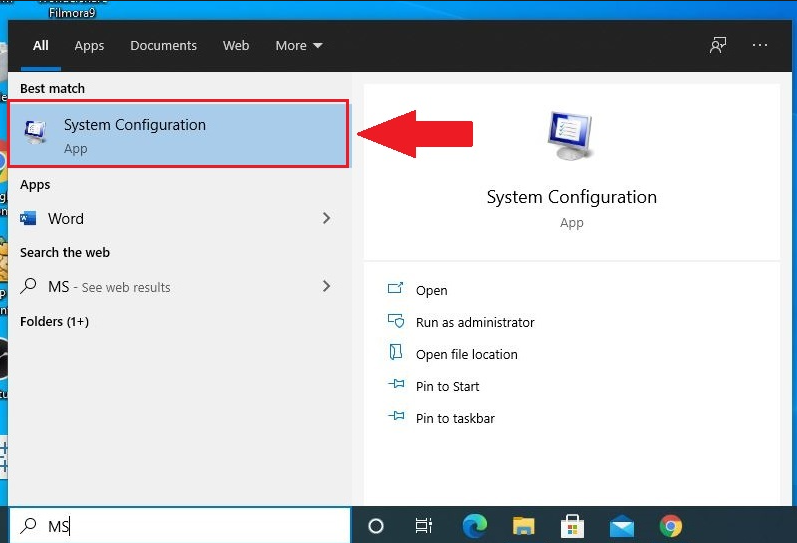Click the search box containing MS
797x543 pixels.
click(180, 525)
